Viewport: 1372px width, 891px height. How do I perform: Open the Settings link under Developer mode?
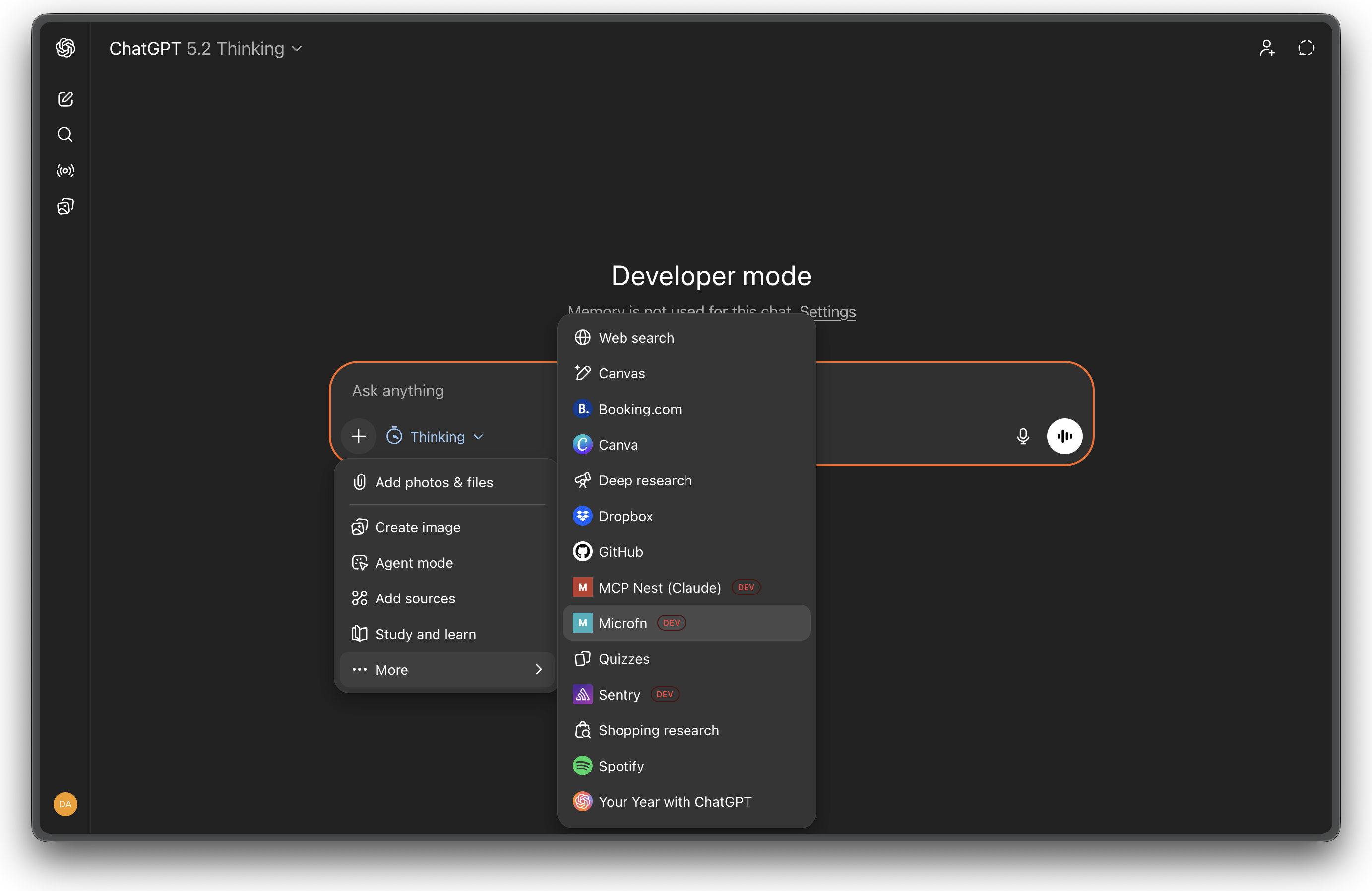coord(827,312)
